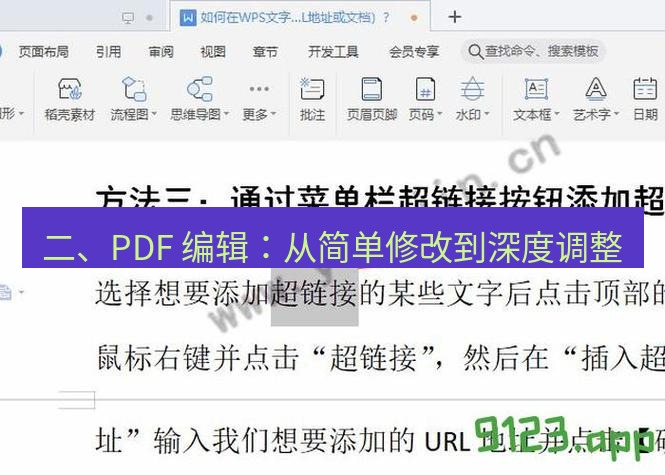Expand the 形状 dropdown arrow at left edge
The height and width of the screenshot is (475, 665).
[x=21, y=114]
